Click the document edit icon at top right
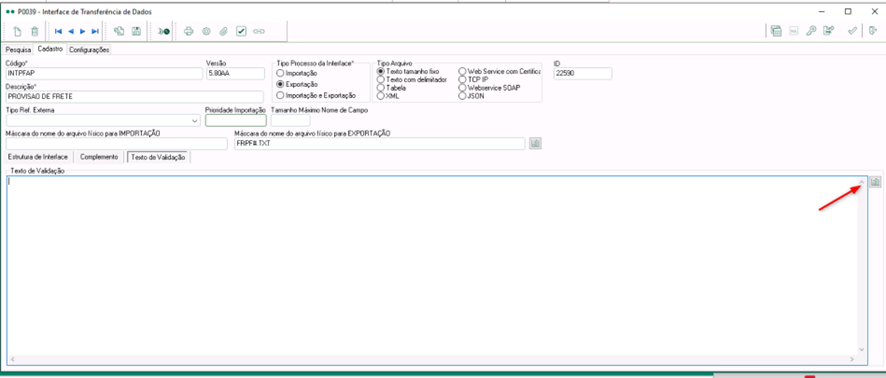 [x=828, y=32]
